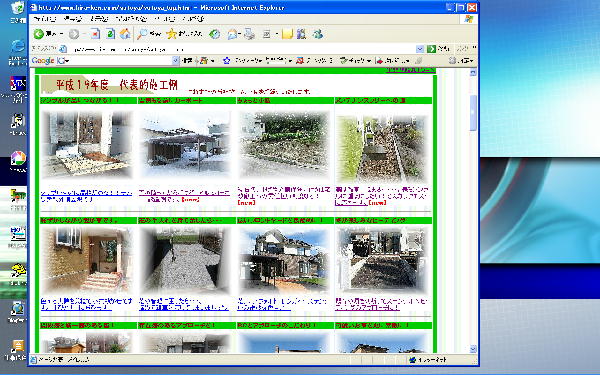Open the snowy carport photo thumbnail
Screen dimensions: 600x375
185,144
